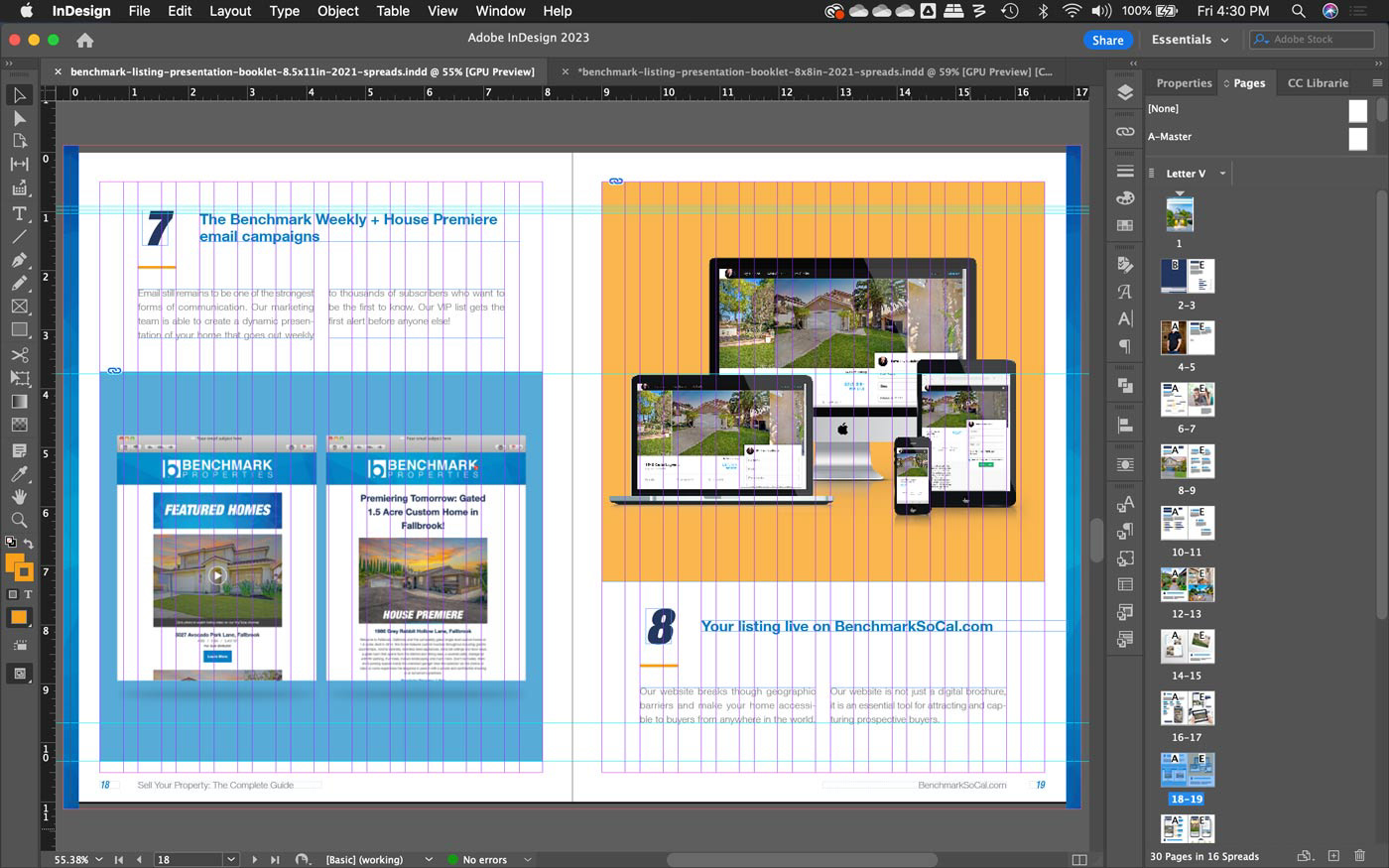1389x868 pixels.
Task: Go to the first page arrow
Action: (119, 859)
